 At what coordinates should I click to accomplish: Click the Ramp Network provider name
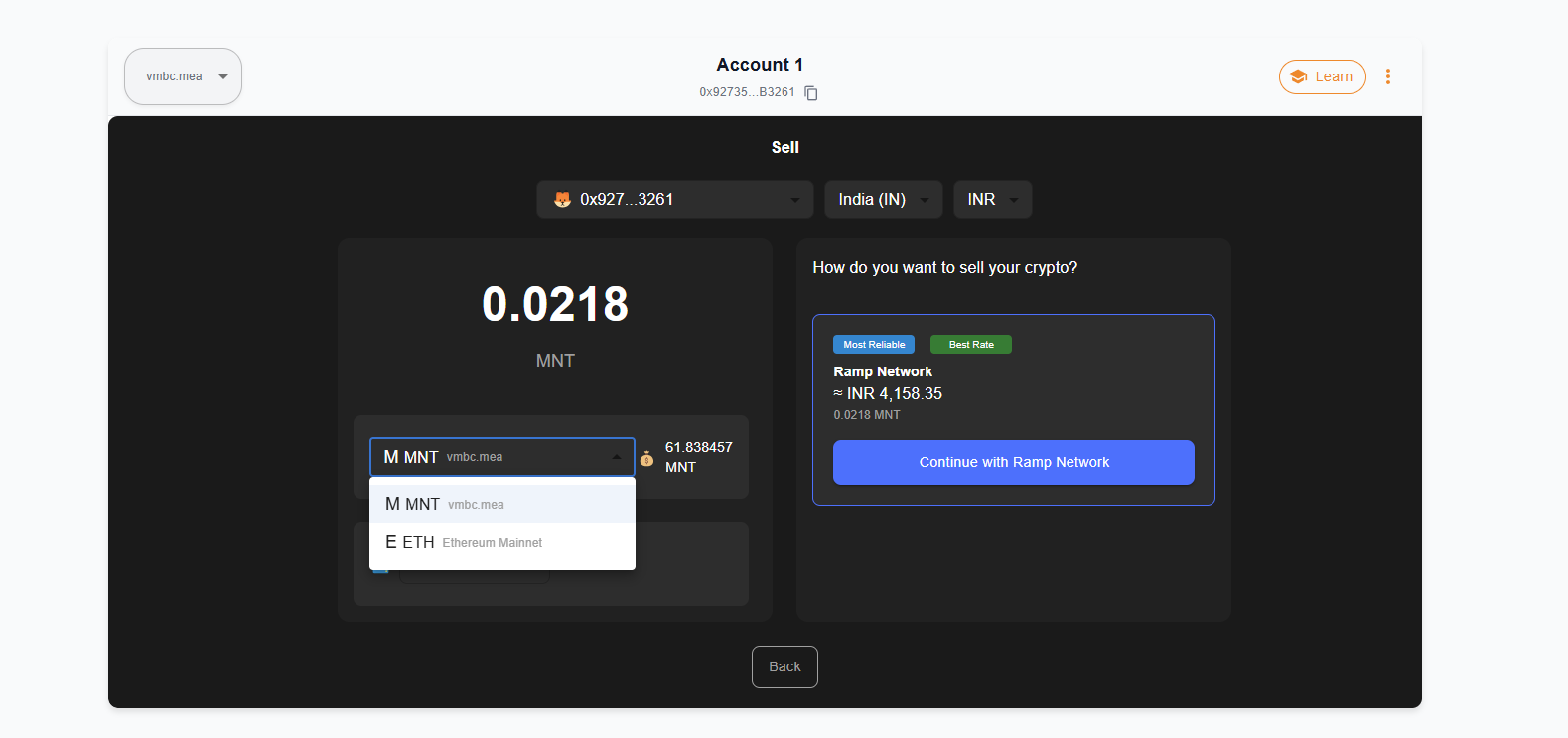[883, 371]
